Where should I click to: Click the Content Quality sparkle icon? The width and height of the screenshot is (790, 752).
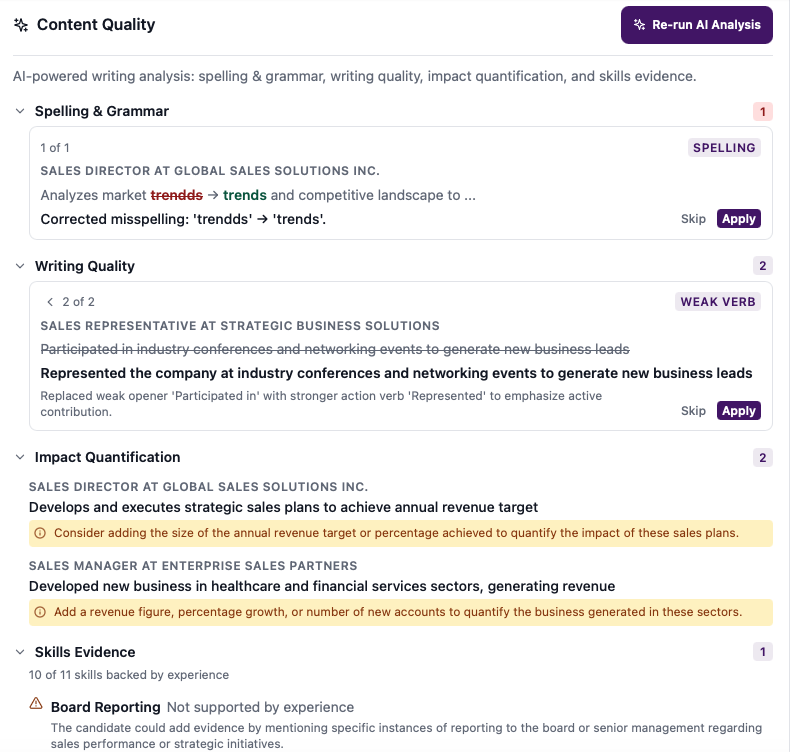(x=21, y=25)
